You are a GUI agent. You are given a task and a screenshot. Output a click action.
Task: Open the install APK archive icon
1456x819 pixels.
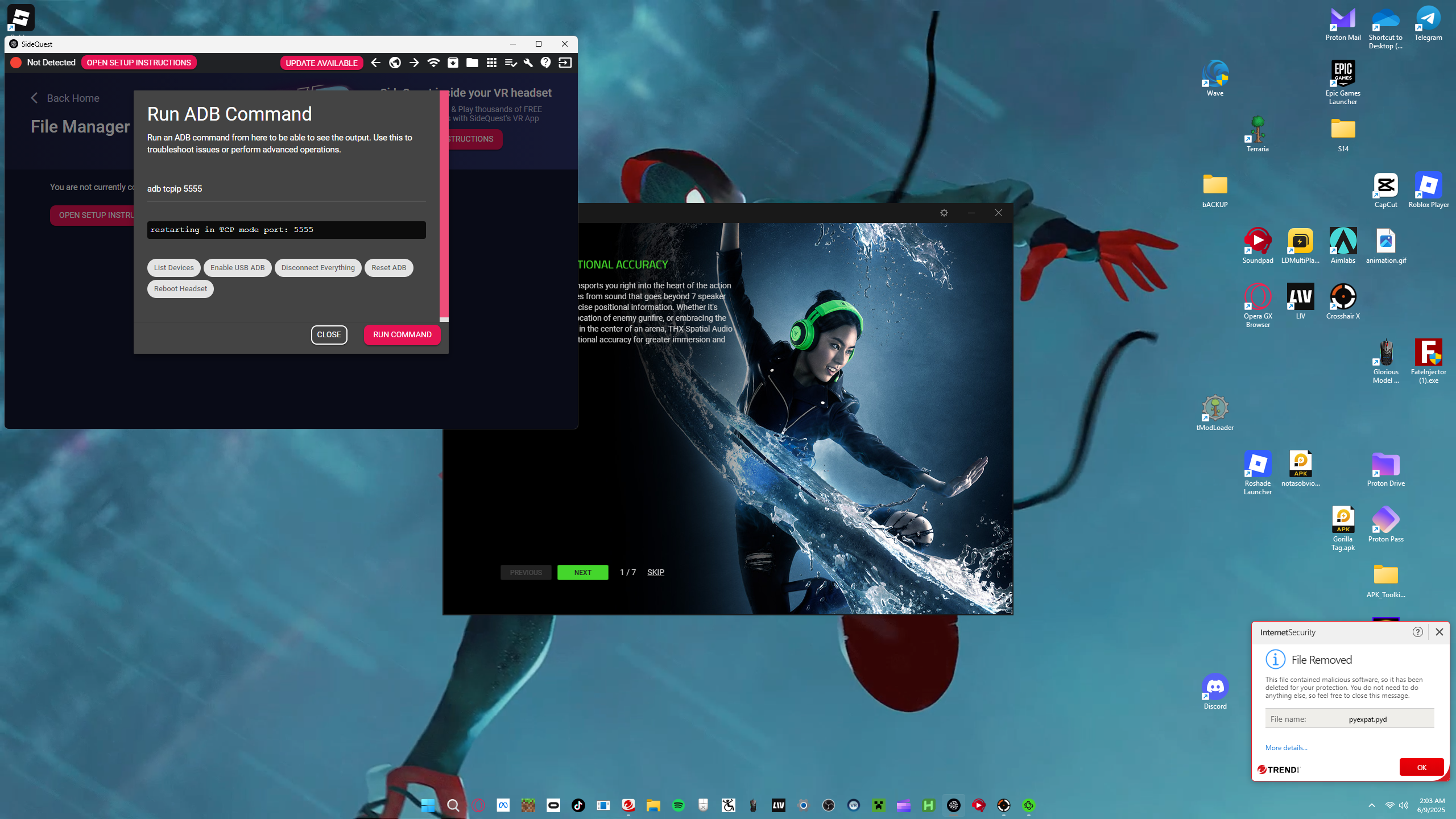[x=453, y=63]
